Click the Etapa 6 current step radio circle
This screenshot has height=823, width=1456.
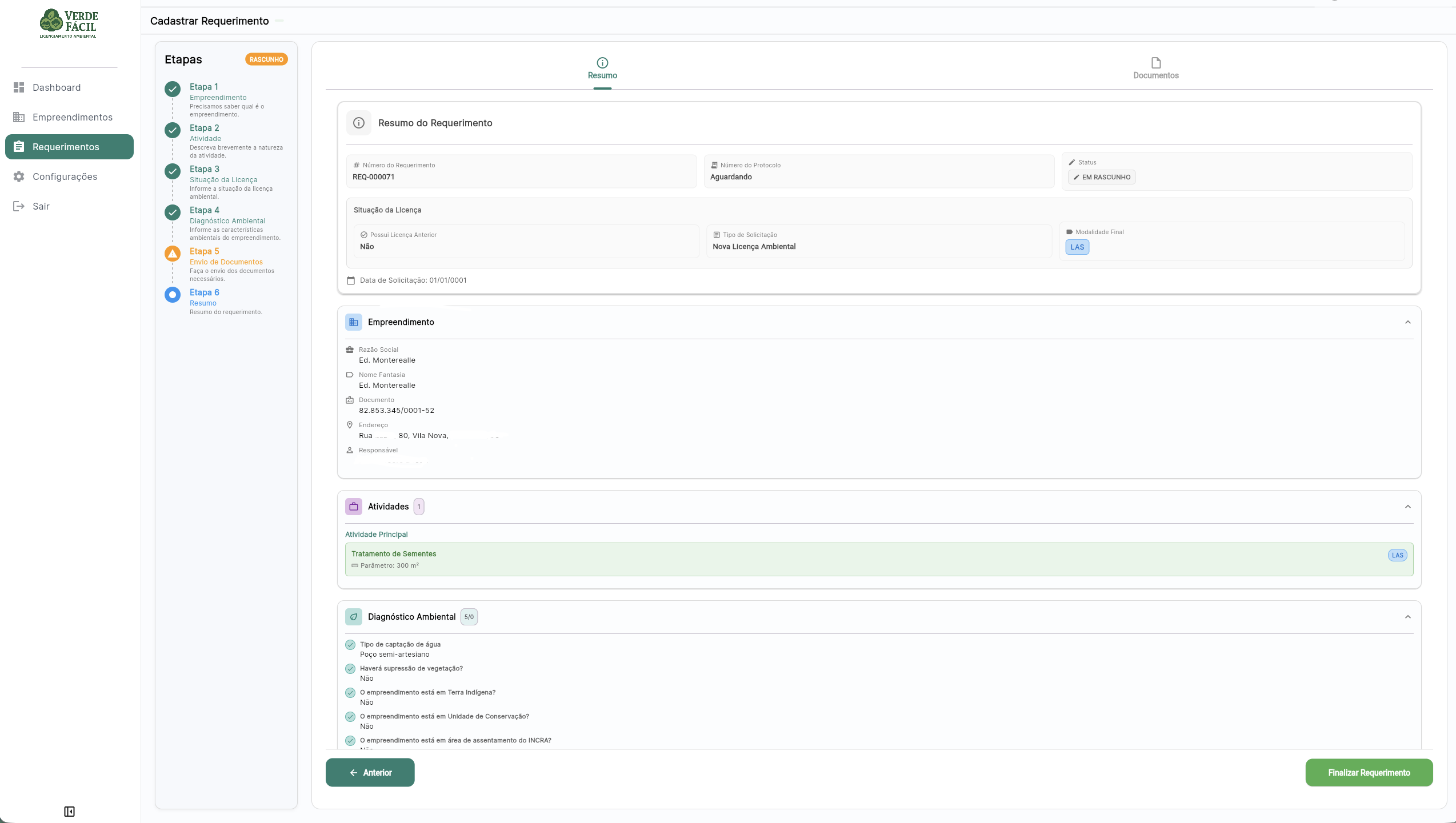click(173, 295)
